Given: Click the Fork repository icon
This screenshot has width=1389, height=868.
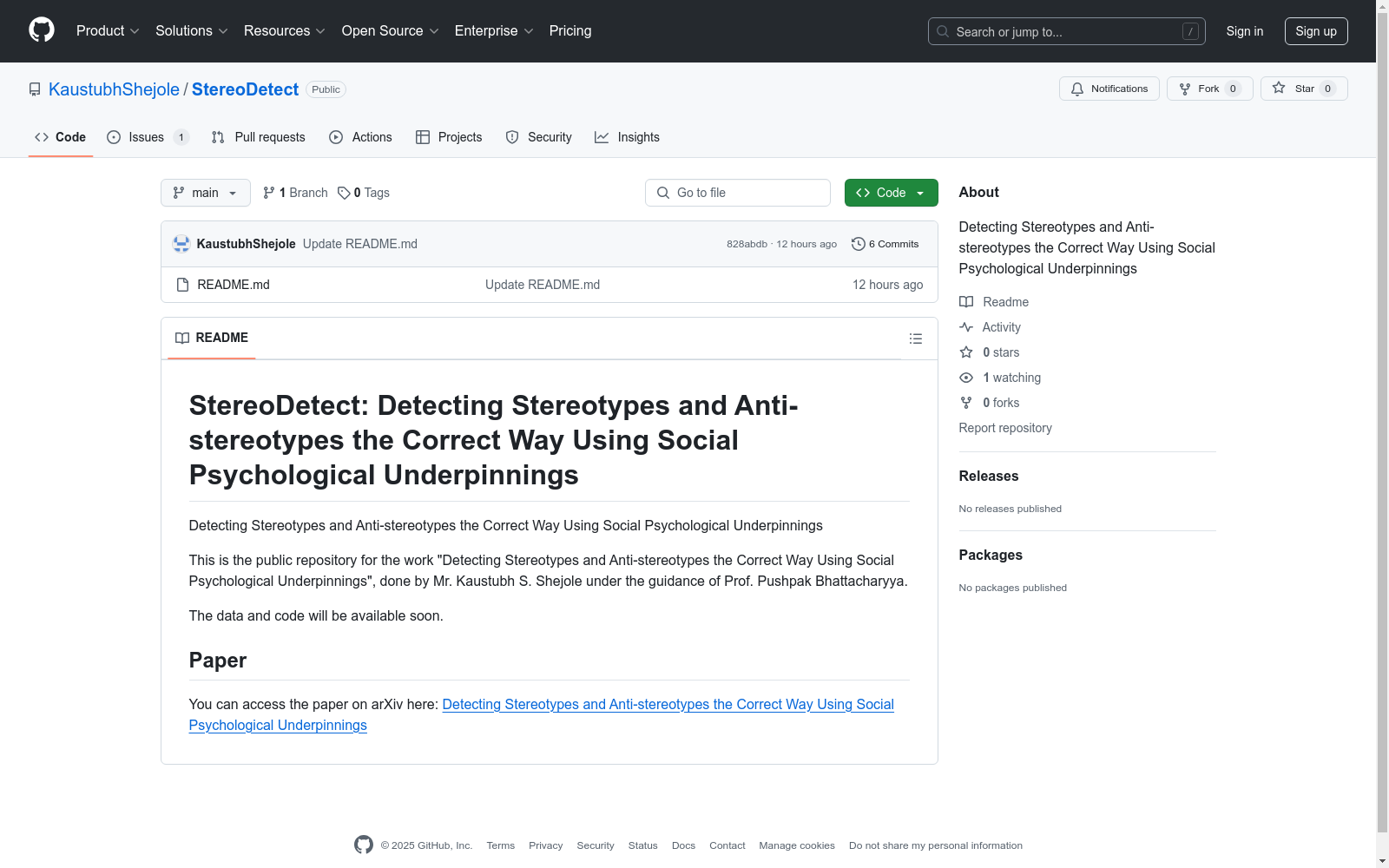Looking at the screenshot, I should pyautogui.click(x=1185, y=89).
